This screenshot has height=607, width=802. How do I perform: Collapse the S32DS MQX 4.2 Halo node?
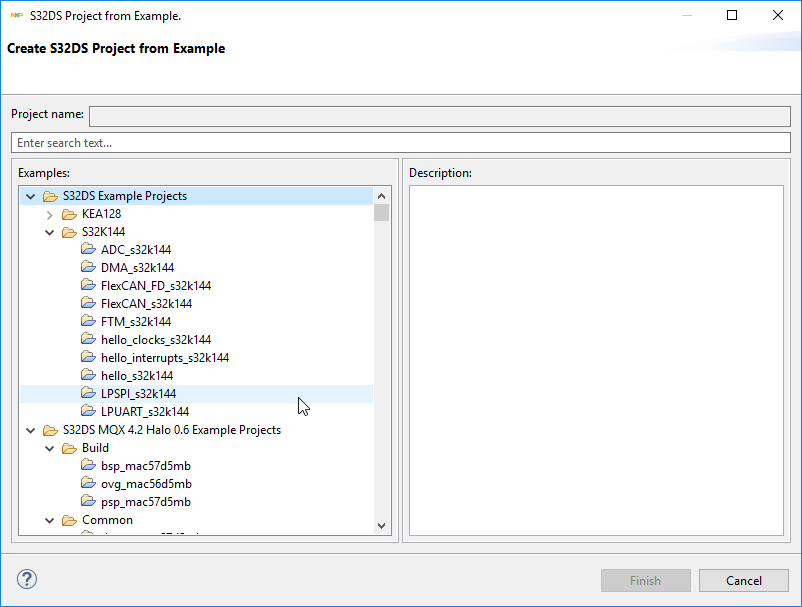pos(31,431)
